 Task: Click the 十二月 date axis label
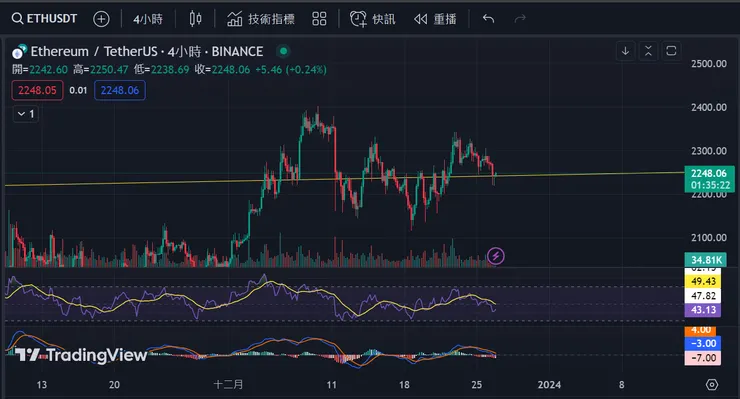[x=228, y=384]
